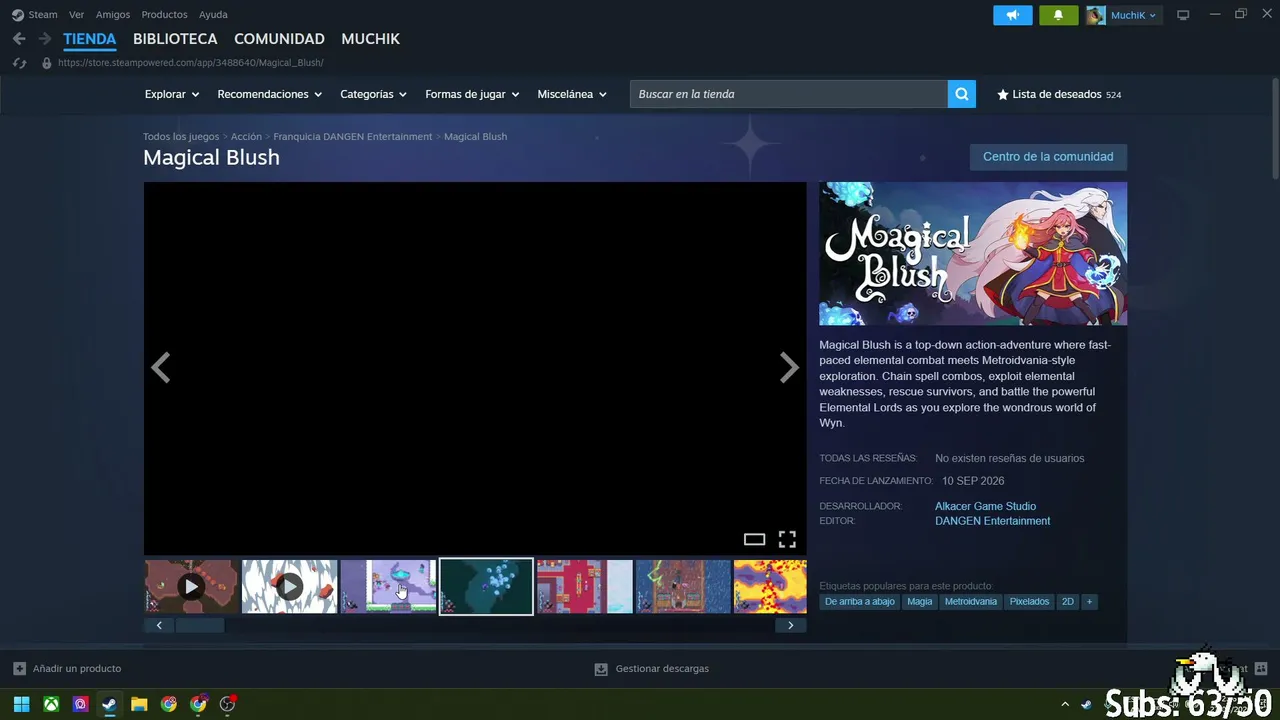
Task: Open the Ayuda menu
Action: [x=213, y=15]
